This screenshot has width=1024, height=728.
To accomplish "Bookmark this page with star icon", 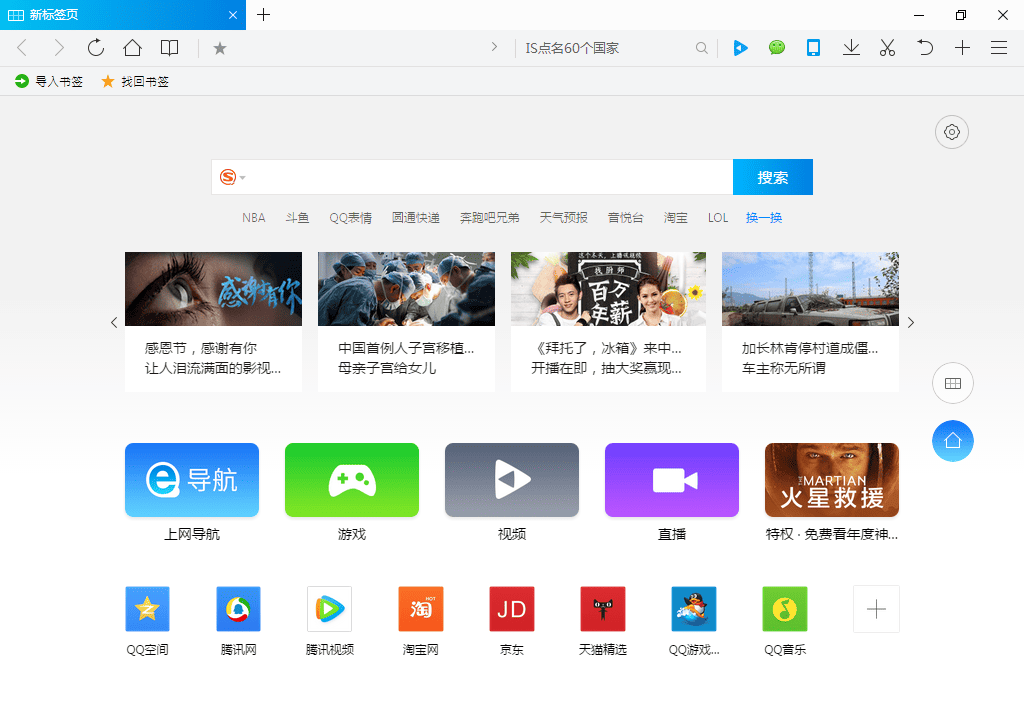I will coord(220,48).
